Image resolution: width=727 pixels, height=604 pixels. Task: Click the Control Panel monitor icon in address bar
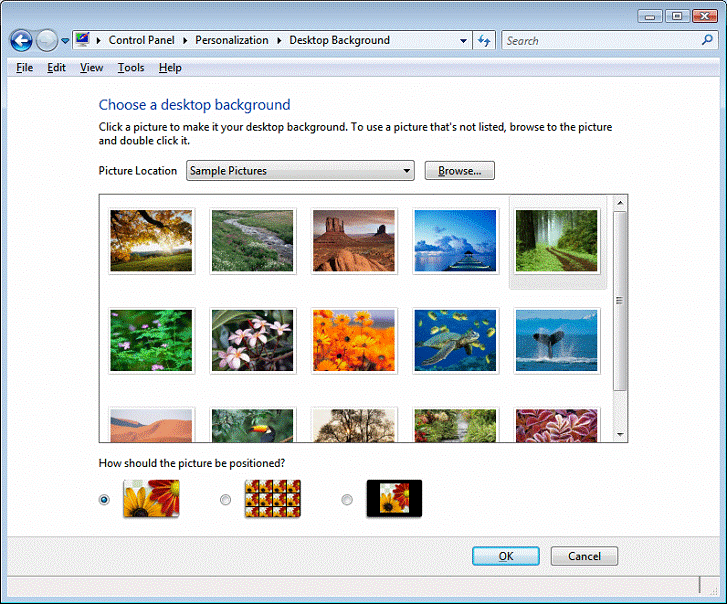[x=83, y=40]
